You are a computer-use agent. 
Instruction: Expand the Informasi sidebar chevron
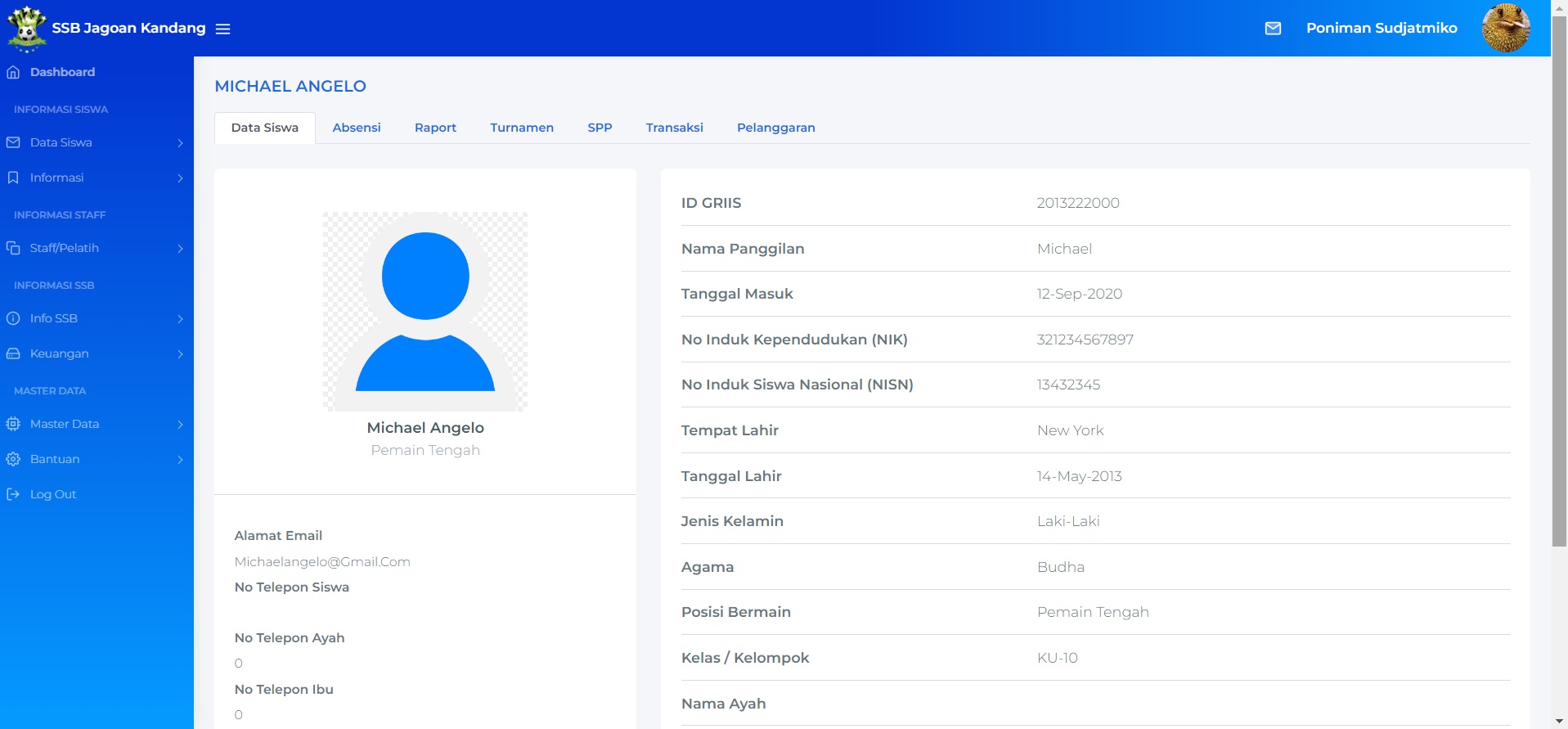click(x=180, y=178)
